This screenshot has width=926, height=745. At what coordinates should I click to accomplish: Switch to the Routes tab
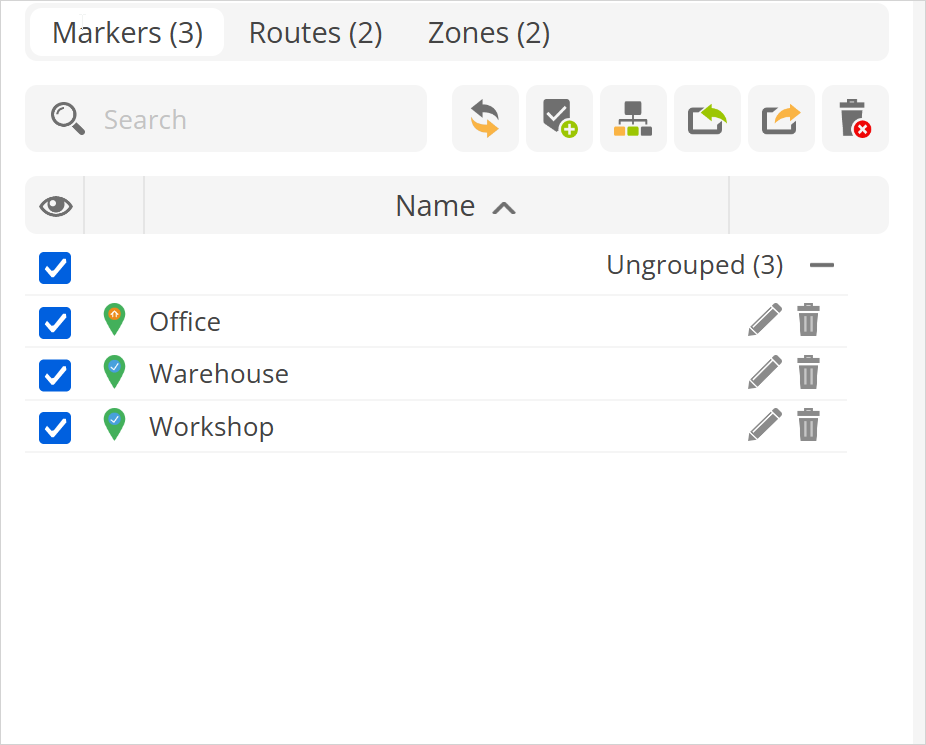pos(315,33)
